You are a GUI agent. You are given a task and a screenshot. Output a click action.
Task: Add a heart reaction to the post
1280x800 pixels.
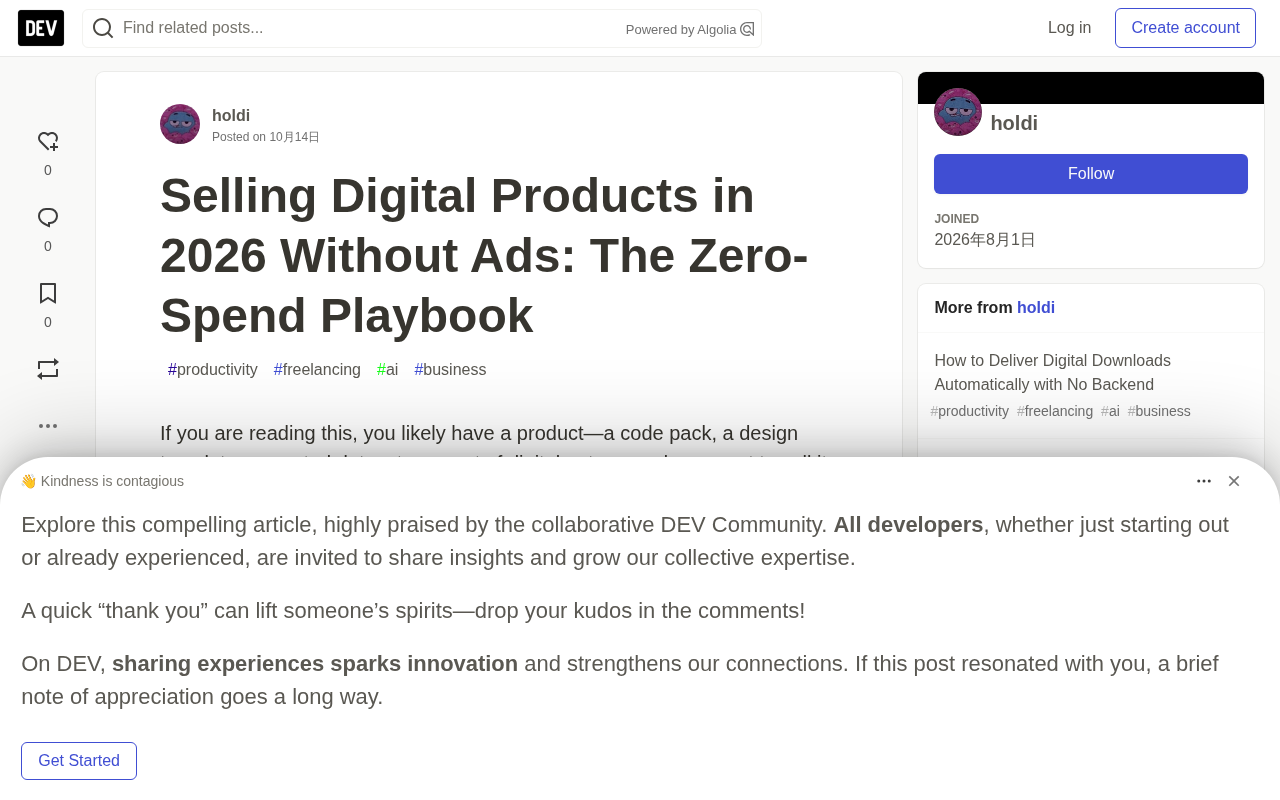pyautogui.click(x=48, y=142)
